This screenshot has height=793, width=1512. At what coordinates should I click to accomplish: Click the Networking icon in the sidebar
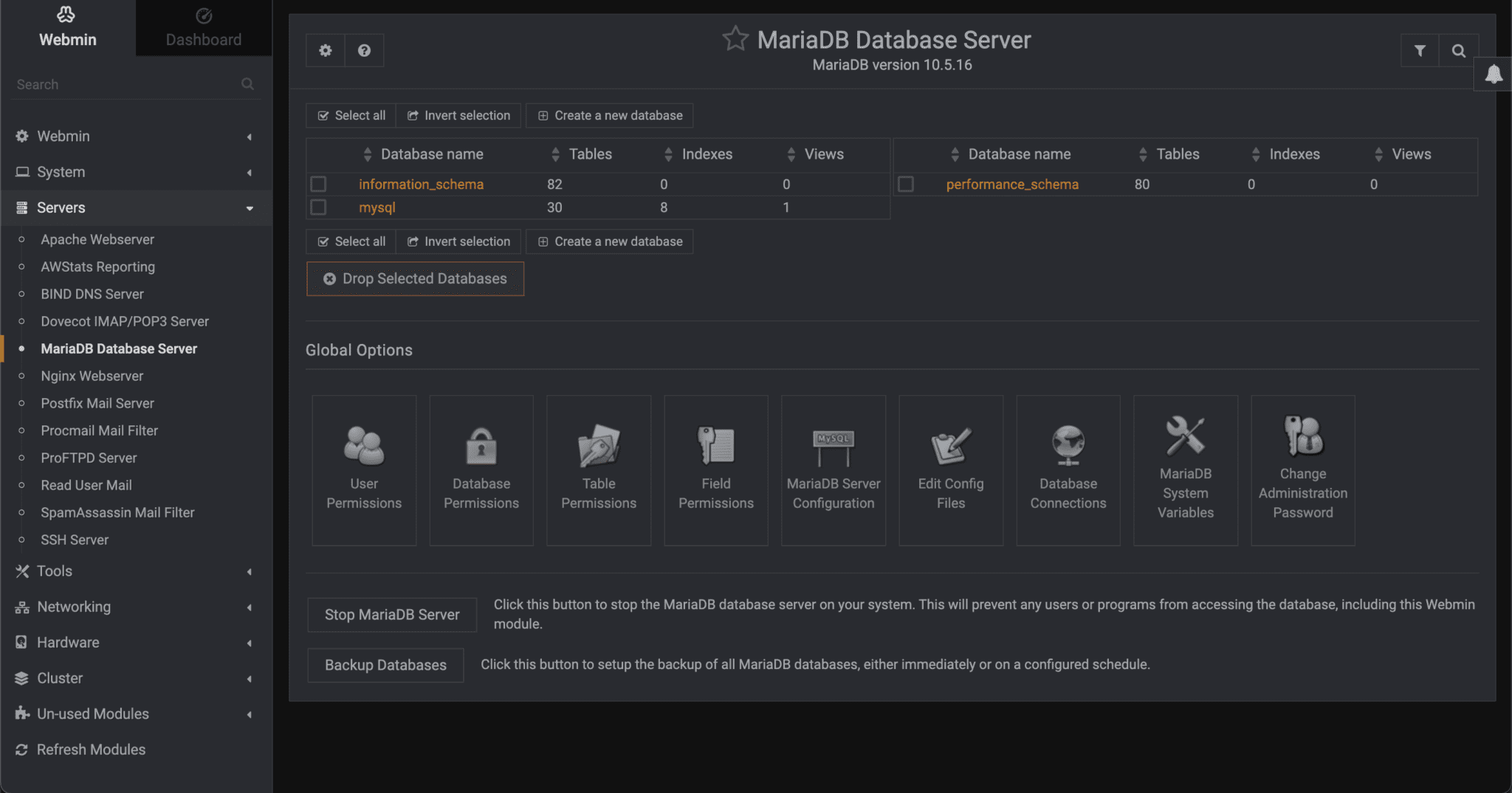22,607
